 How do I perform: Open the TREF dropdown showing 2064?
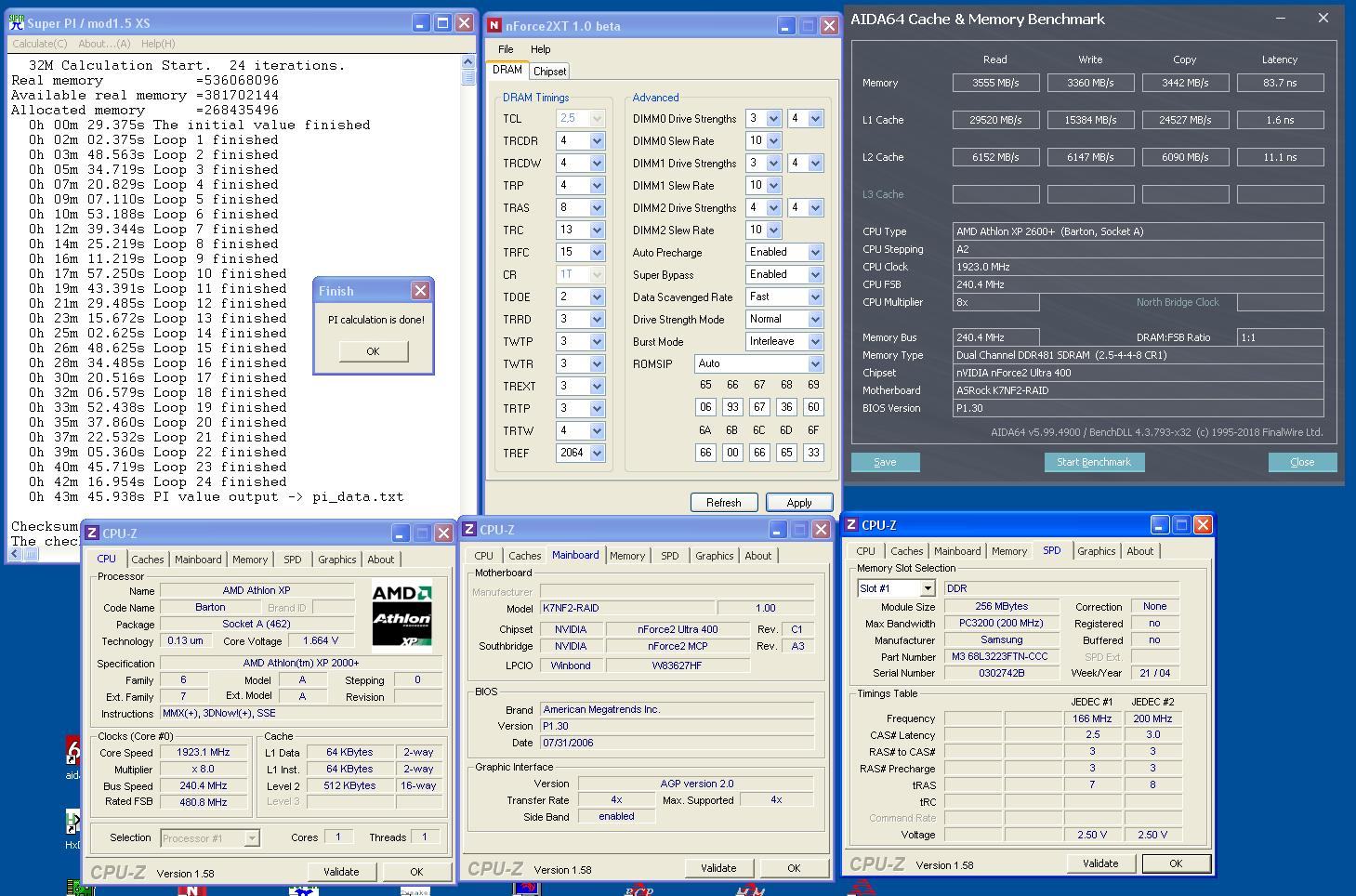click(597, 453)
